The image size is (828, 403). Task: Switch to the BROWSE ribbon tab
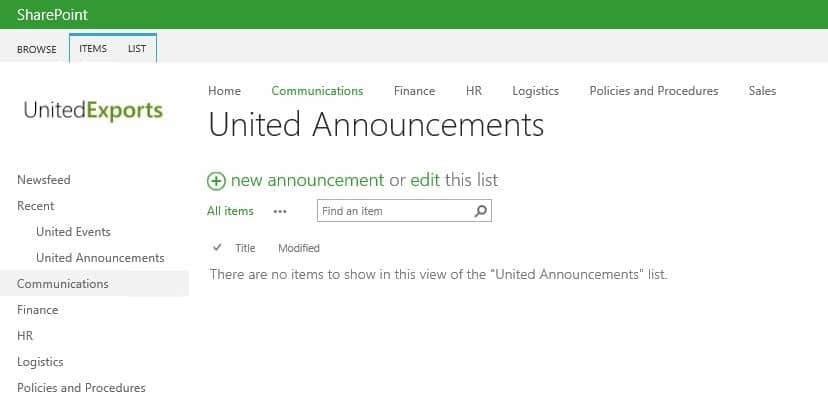(x=36, y=49)
